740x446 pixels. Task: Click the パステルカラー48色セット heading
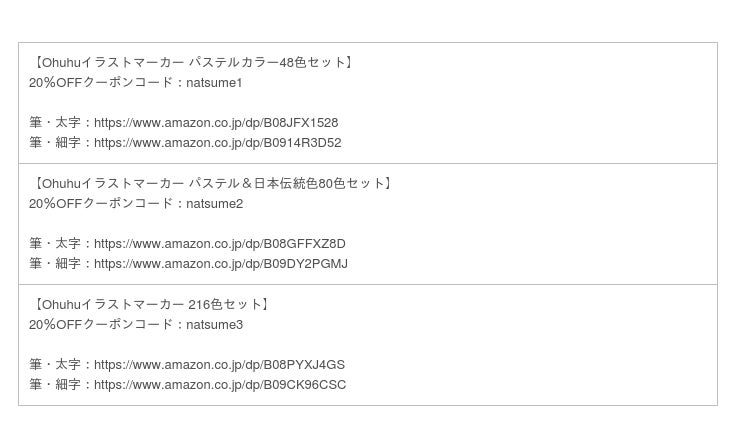click(193, 63)
